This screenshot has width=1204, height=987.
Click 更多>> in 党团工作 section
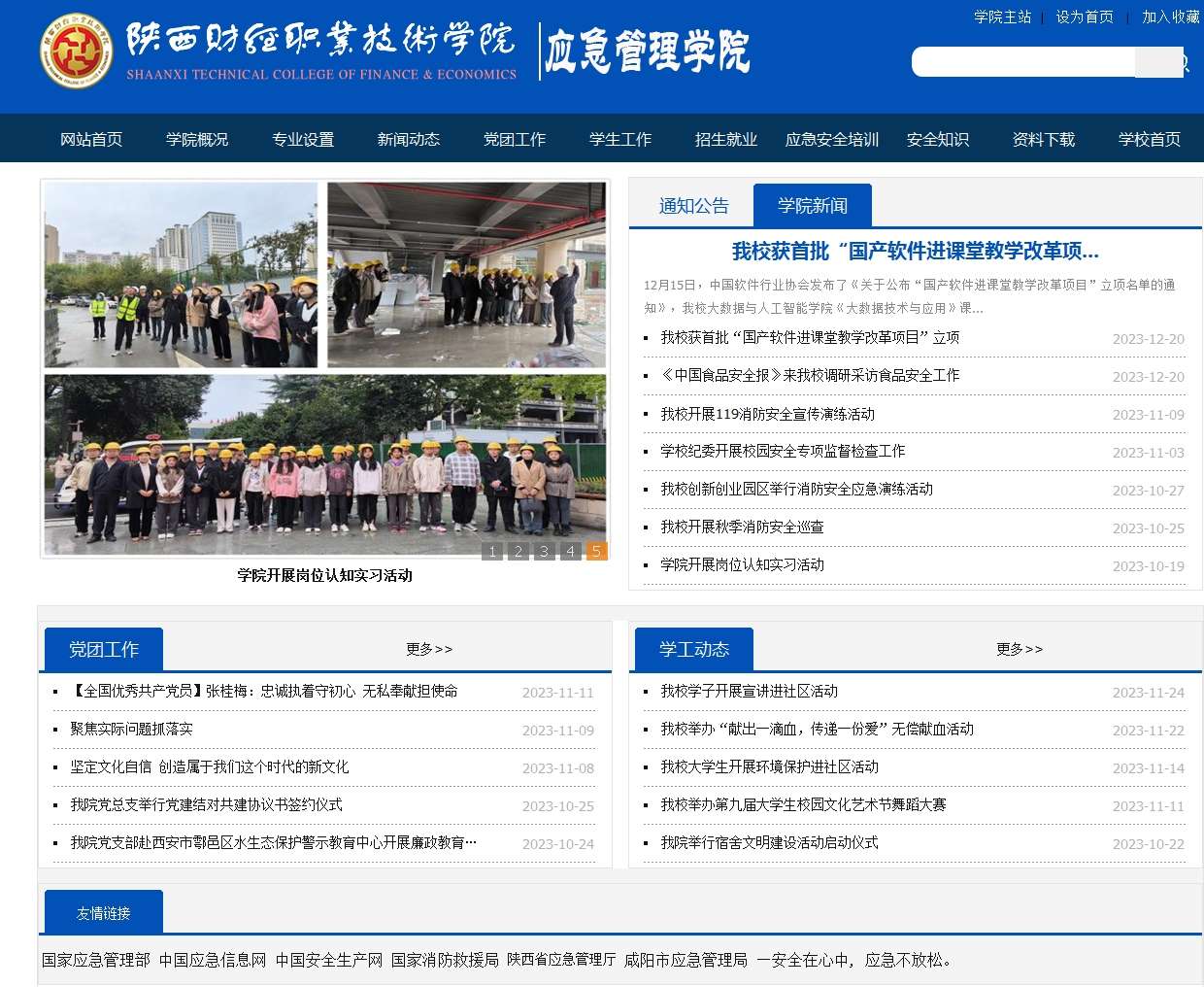pos(429,649)
